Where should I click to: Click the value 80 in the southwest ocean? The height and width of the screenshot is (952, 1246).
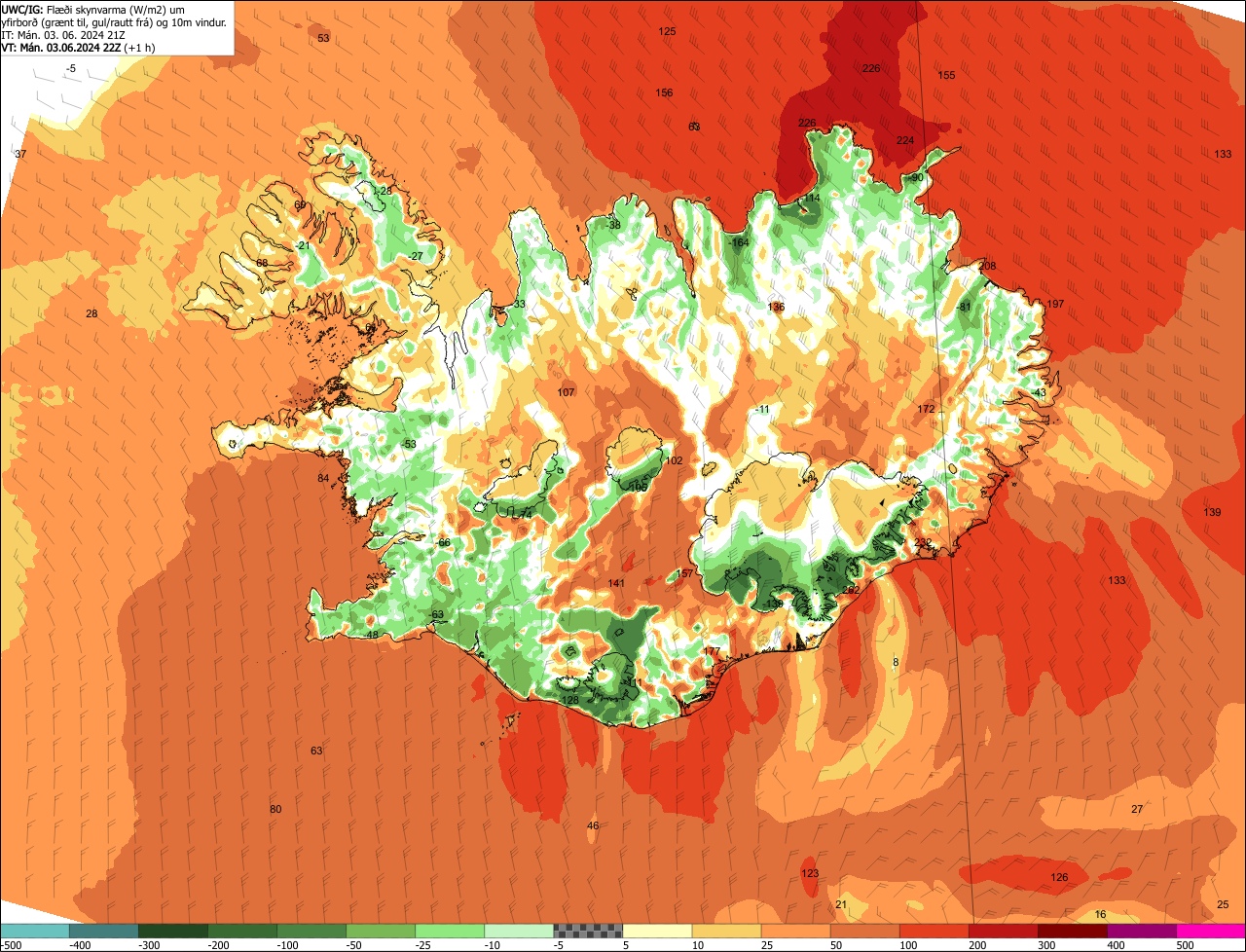point(275,809)
